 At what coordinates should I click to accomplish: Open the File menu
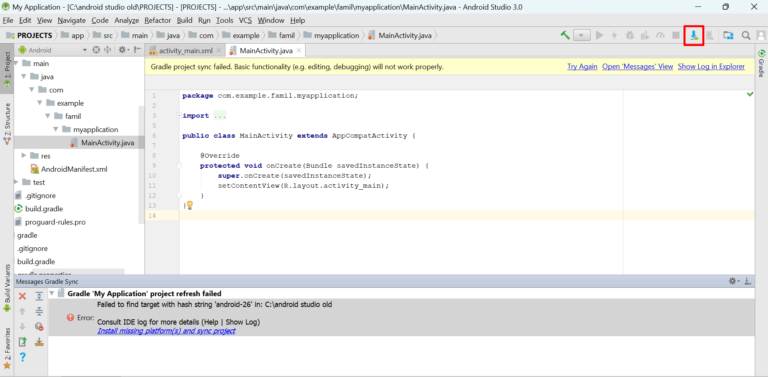(x=8, y=21)
